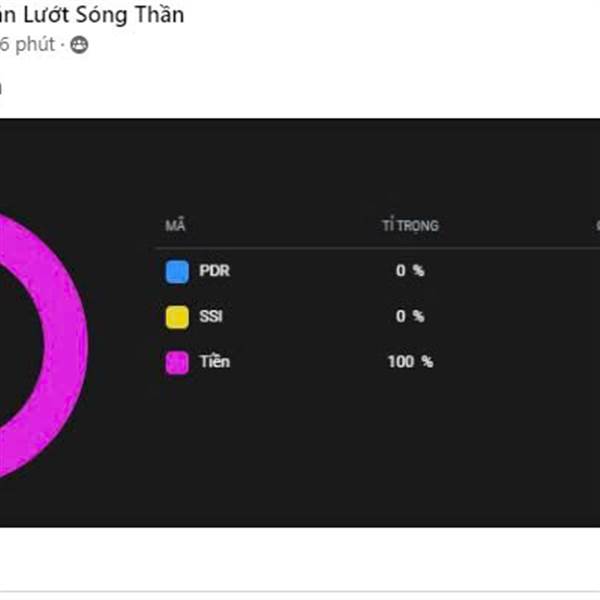Select the magenta Tiền color swatch
The width and height of the screenshot is (600, 600).
[177, 362]
